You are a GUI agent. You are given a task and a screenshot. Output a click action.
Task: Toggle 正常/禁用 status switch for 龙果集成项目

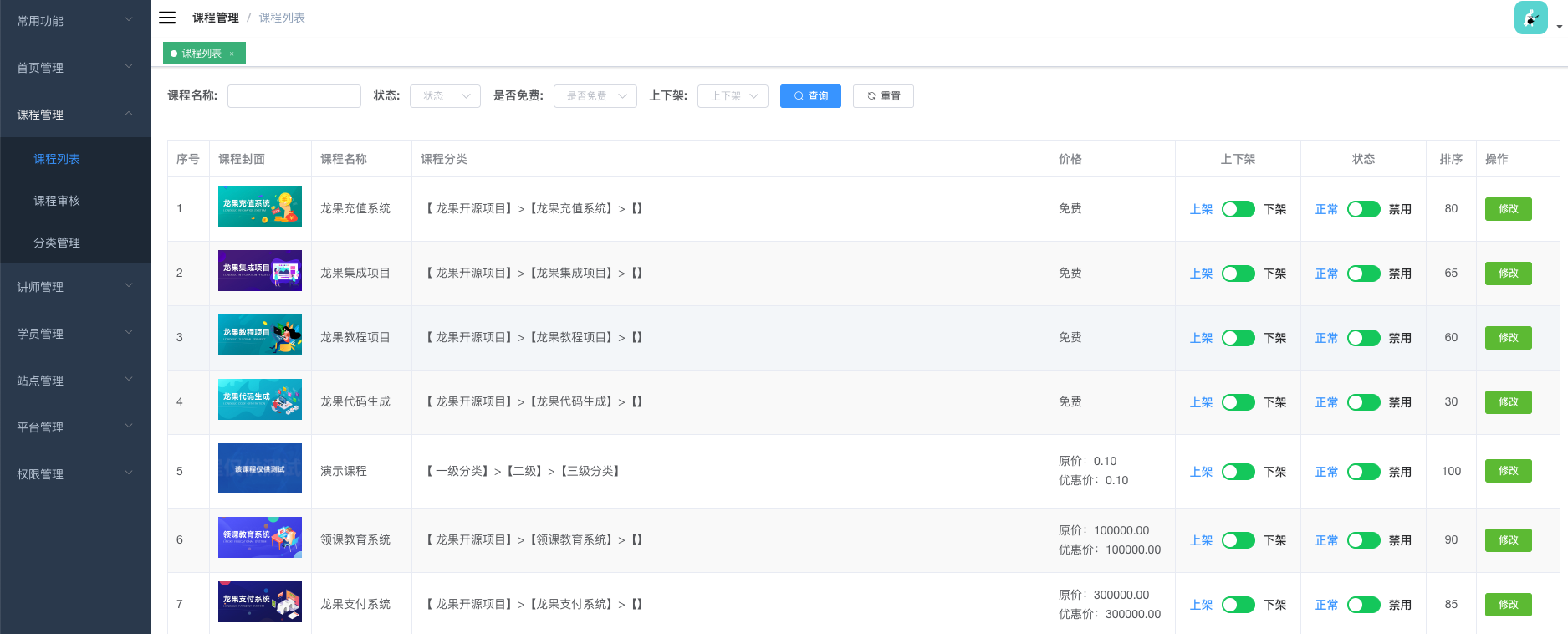[1364, 274]
